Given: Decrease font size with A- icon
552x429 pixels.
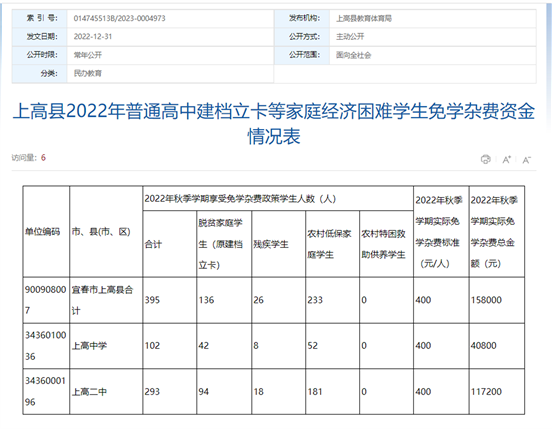Looking at the screenshot, I should (526, 160).
